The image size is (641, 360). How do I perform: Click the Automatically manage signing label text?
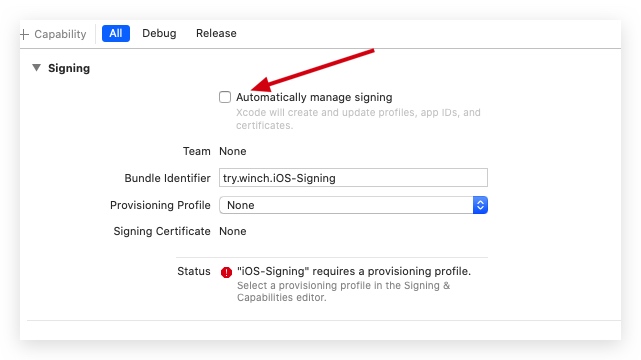pyautogui.click(x=314, y=97)
